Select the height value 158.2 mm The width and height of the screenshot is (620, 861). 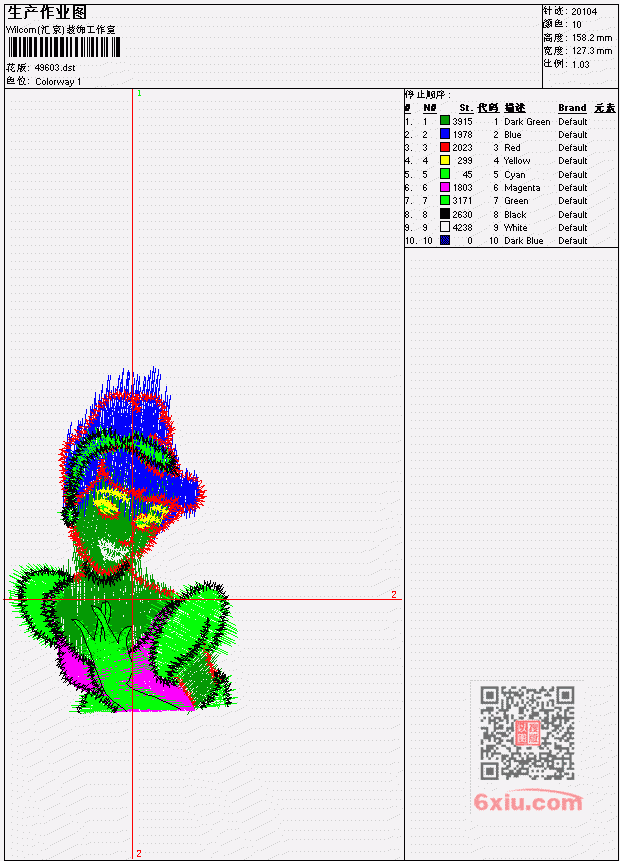click(592, 38)
